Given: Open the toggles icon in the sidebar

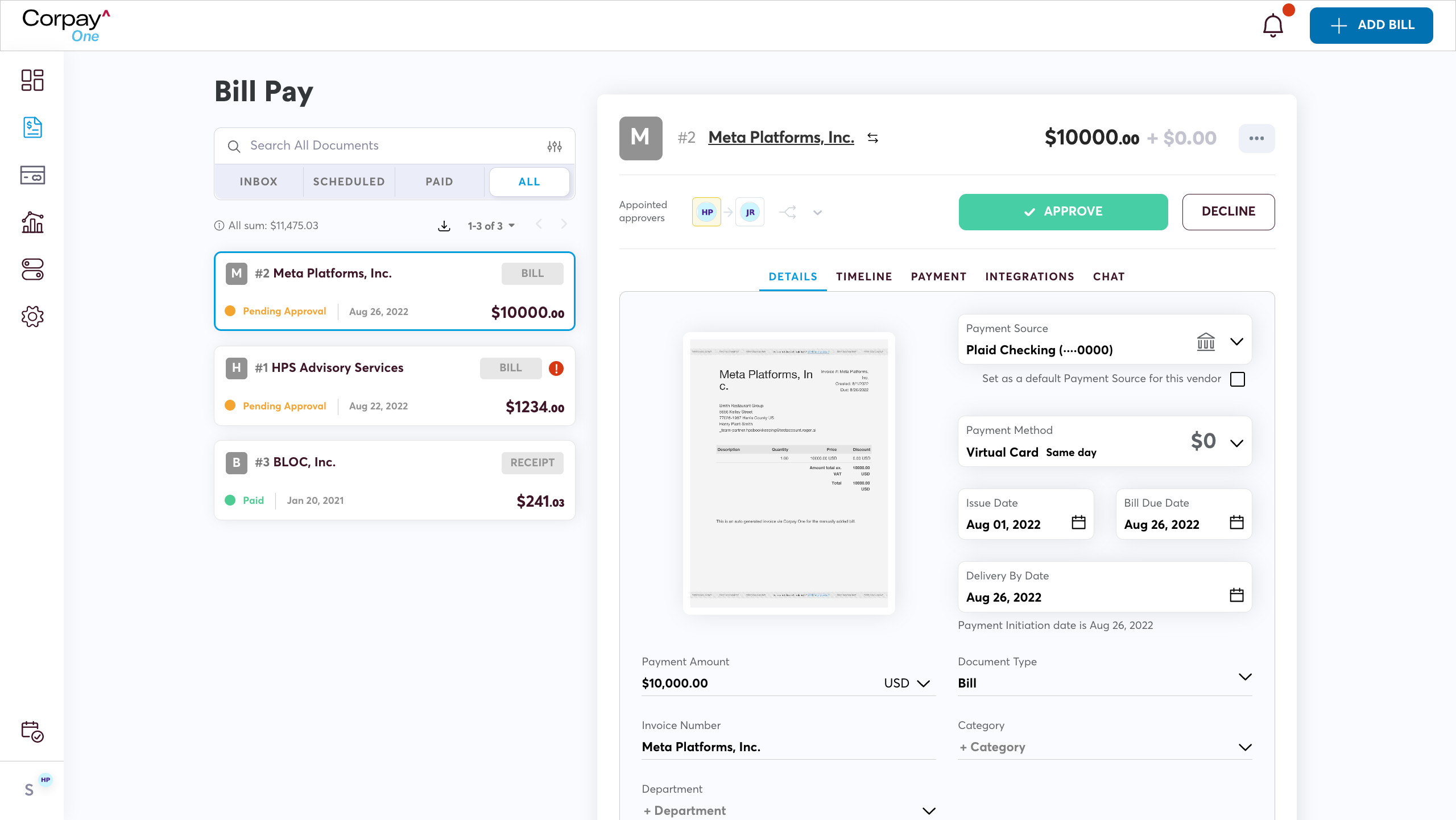Looking at the screenshot, I should point(32,270).
